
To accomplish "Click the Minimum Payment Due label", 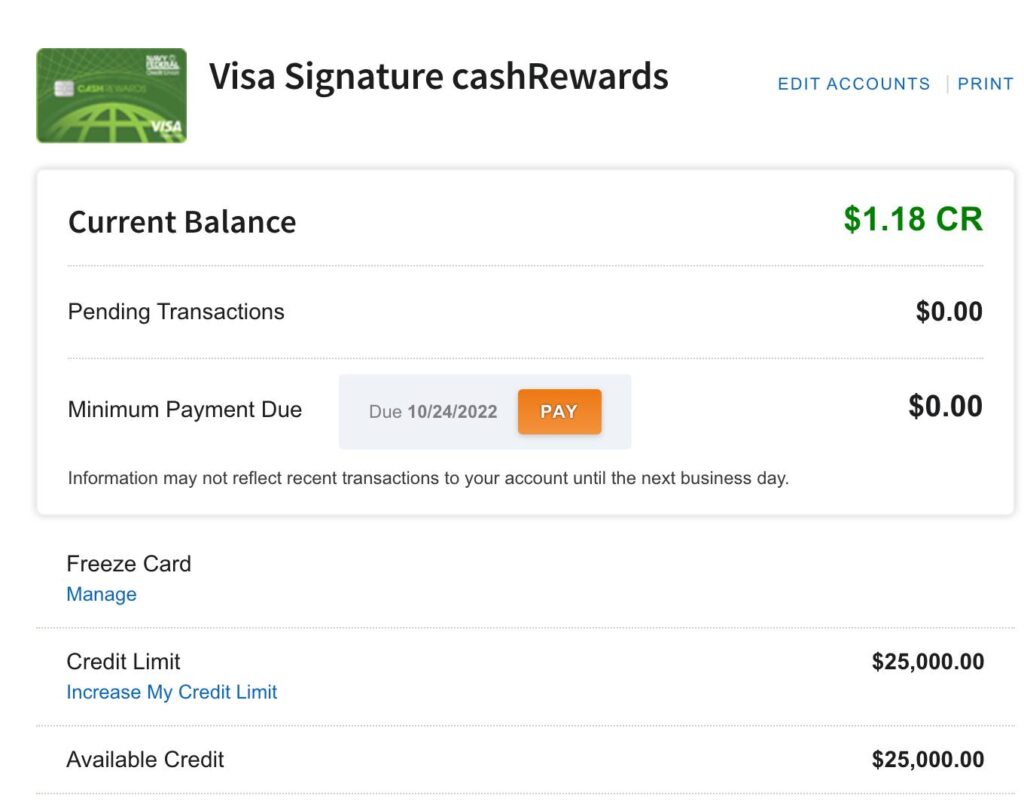I will click(185, 410).
